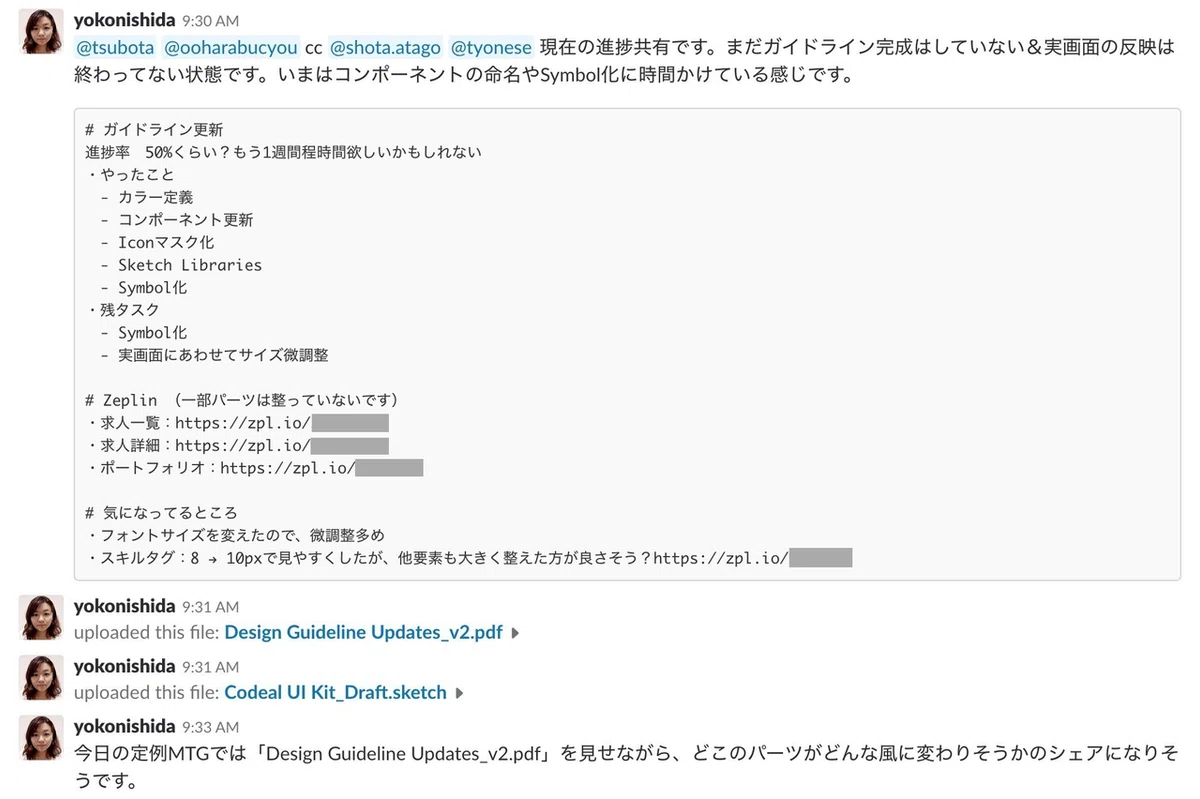This screenshot has width=1200, height=799.
Task: Click the '進捗率 50%くらい？' line
Action: pyautogui.click(x=284, y=152)
